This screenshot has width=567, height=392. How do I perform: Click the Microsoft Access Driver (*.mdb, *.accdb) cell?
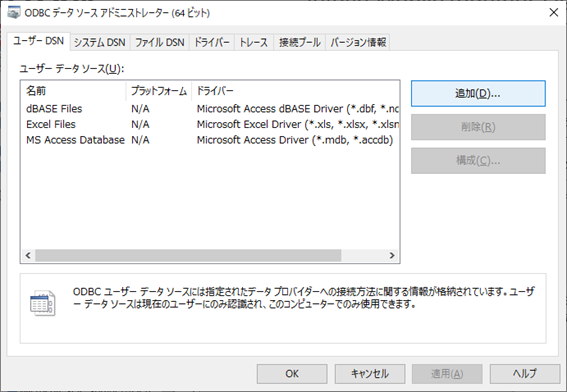tap(295, 140)
